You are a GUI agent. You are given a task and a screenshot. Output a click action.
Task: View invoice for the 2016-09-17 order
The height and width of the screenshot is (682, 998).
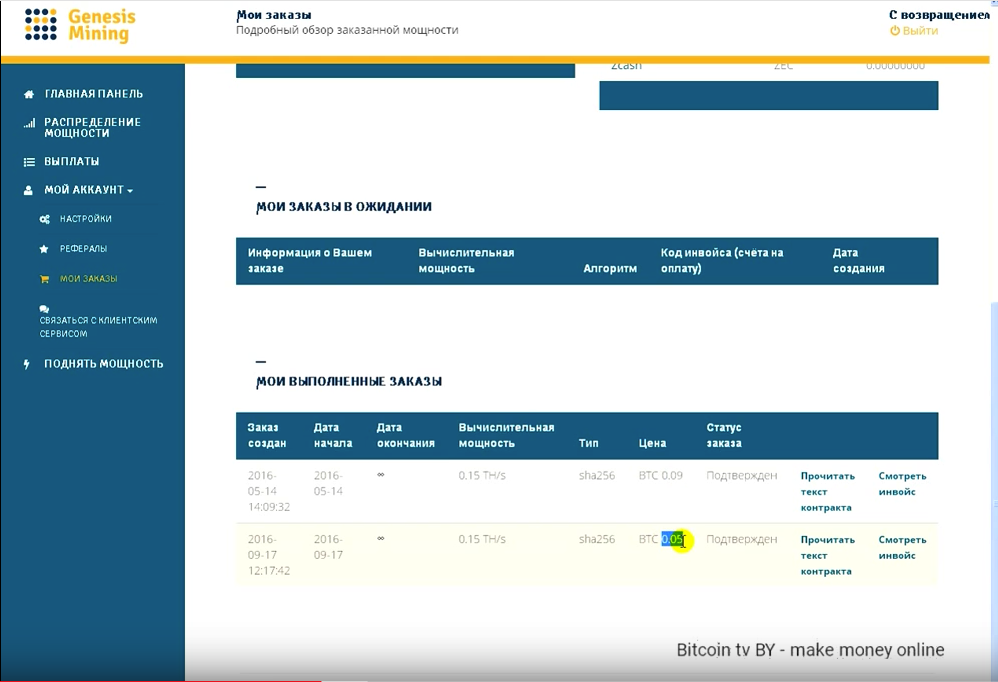[x=902, y=547]
